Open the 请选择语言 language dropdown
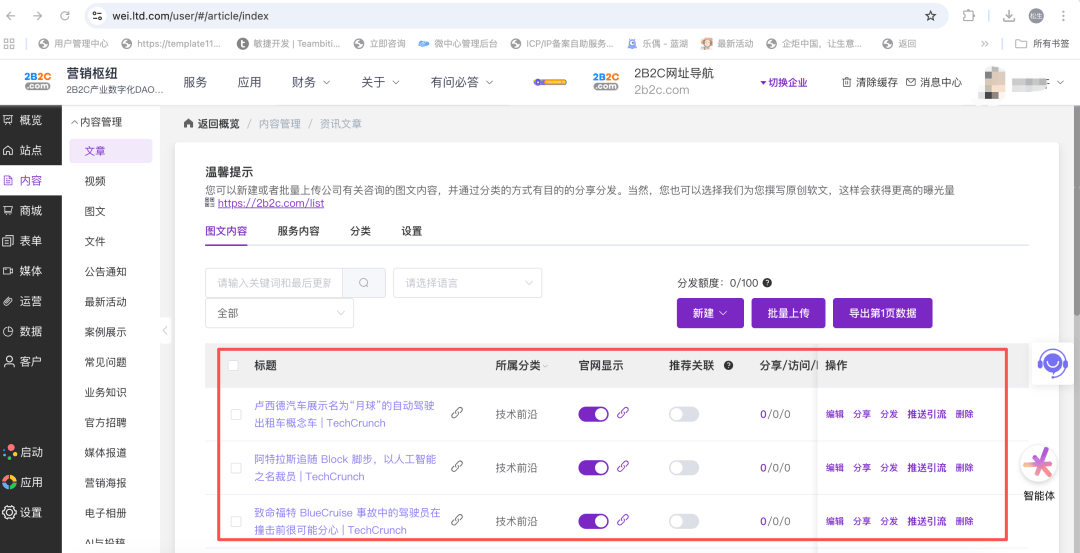The height and width of the screenshot is (553, 1080). pyautogui.click(x=467, y=283)
